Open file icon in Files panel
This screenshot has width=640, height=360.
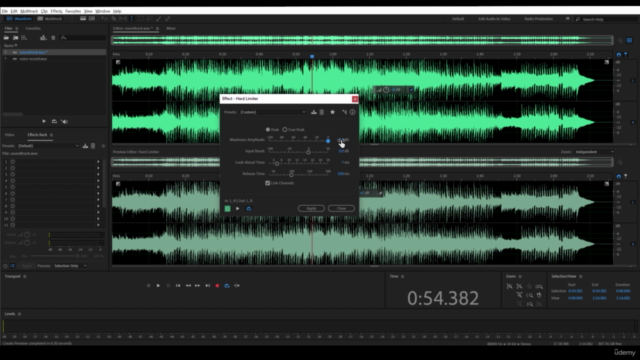[6, 38]
